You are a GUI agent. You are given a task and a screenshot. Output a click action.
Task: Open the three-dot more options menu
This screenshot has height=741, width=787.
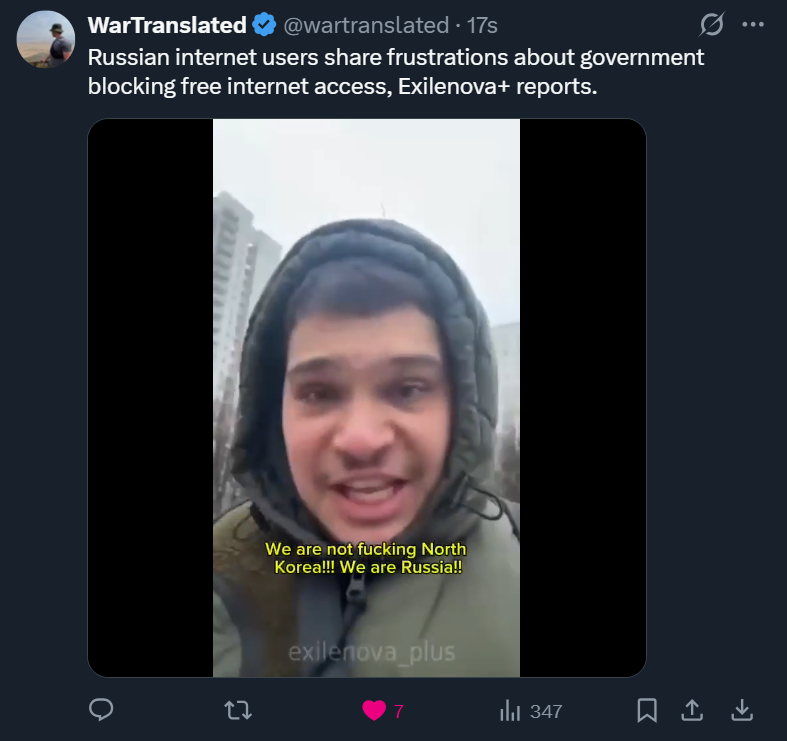pos(753,24)
